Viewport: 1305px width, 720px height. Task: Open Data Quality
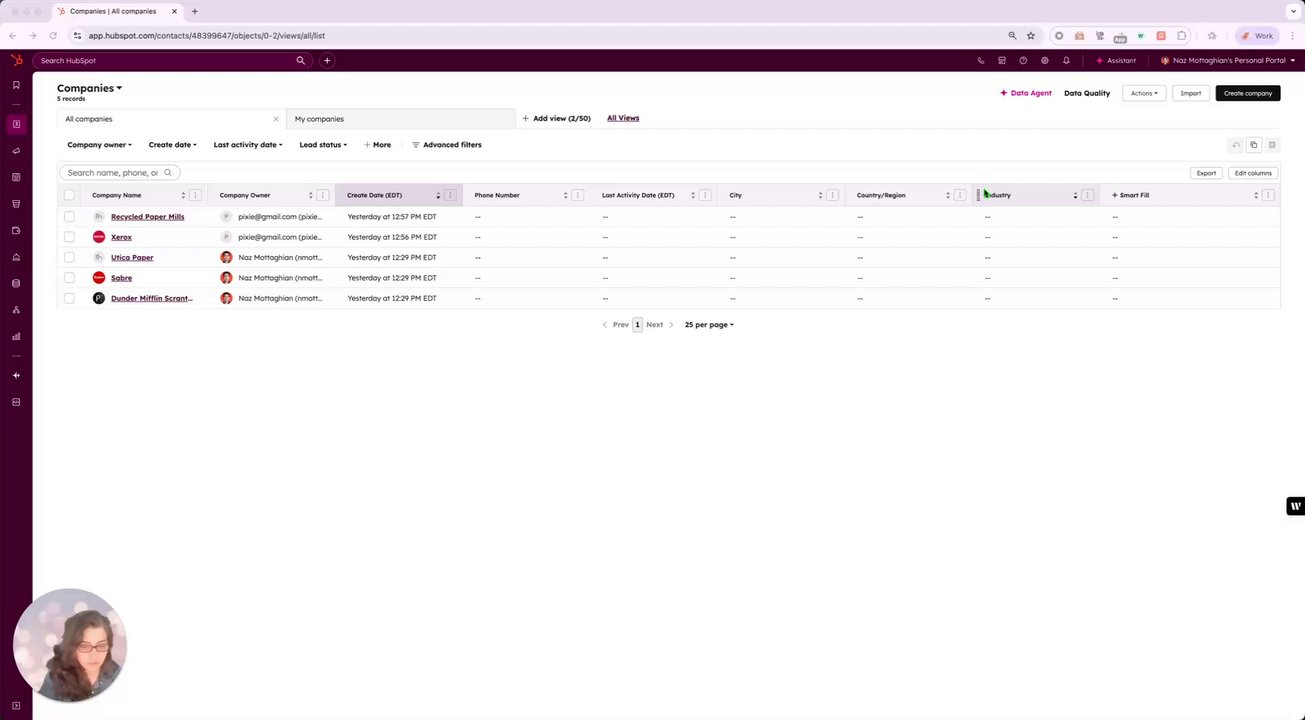(x=1087, y=93)
